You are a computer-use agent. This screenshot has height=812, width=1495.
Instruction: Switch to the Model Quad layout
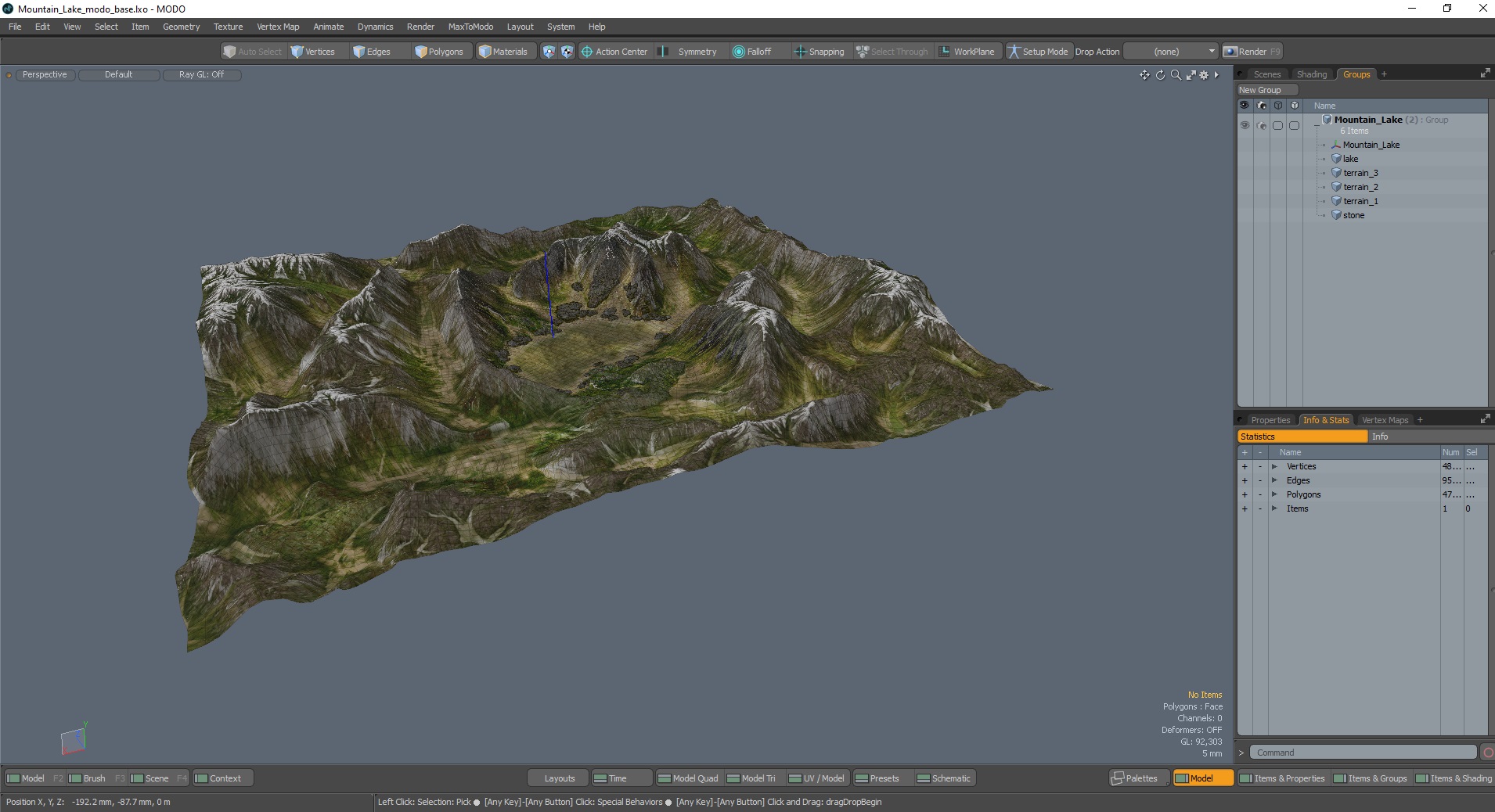click(x=688, y=778)
